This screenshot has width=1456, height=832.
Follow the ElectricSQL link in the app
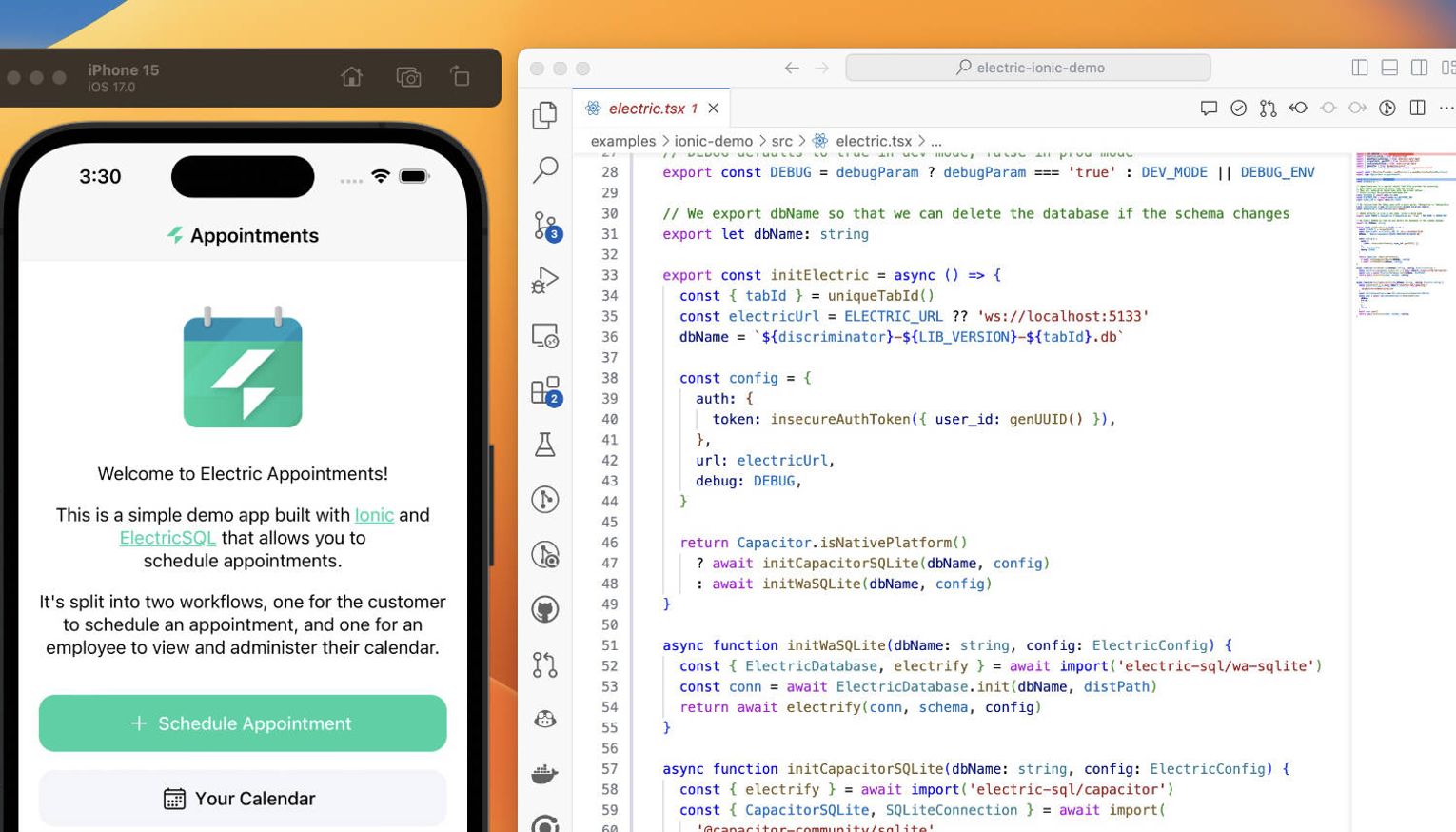click(x=167, y=538)
